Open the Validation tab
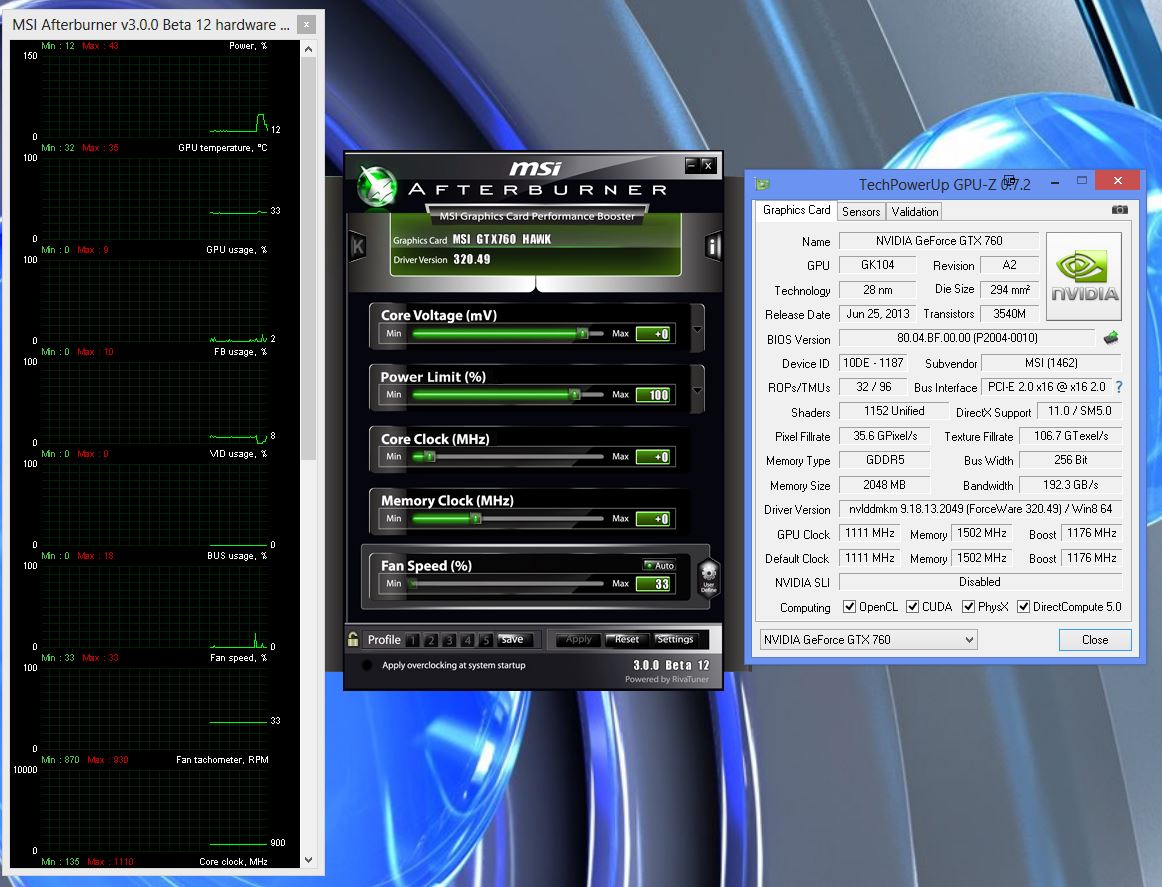This screenshot has height=887, width=1162. pos(915,211)
